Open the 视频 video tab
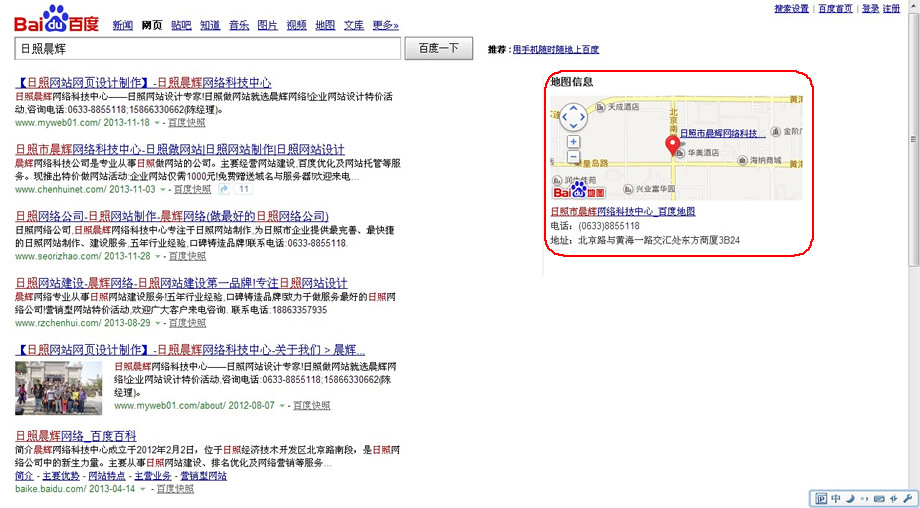 point(296,25)
